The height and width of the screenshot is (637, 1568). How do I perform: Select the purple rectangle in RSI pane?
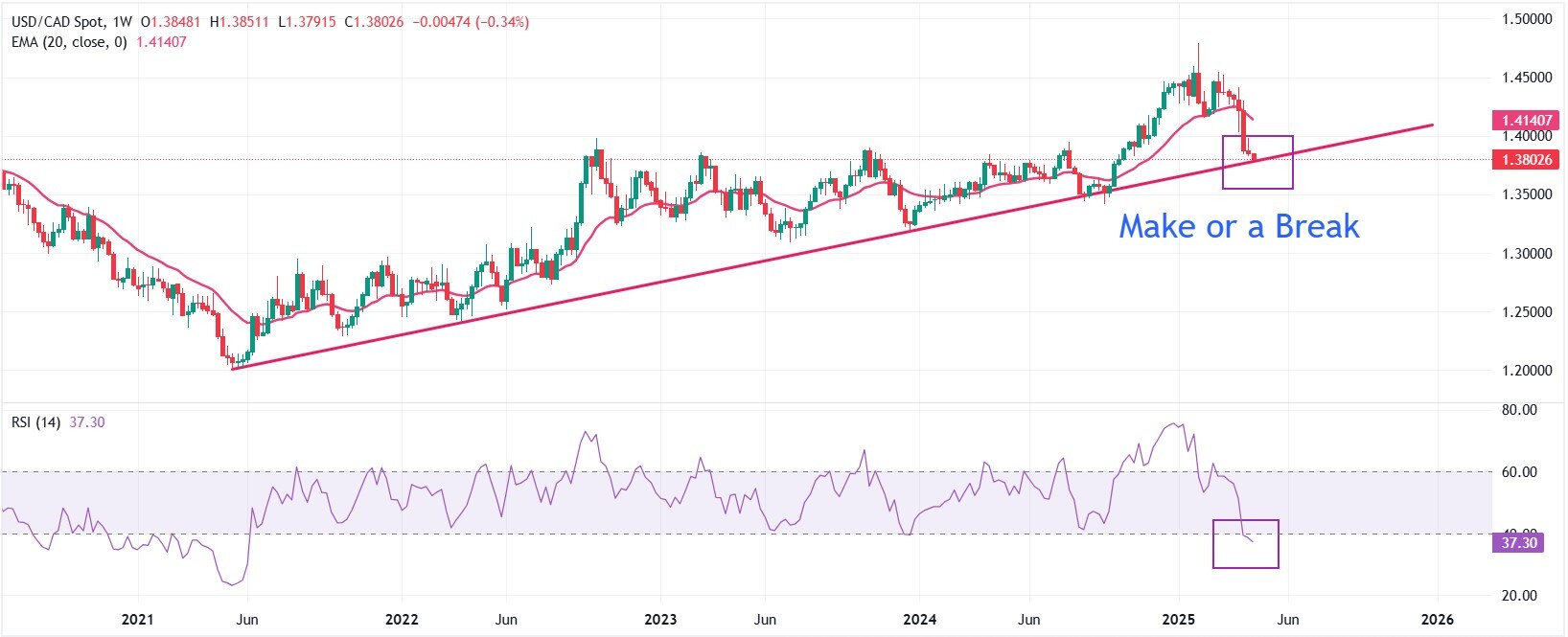point(1245,521)
